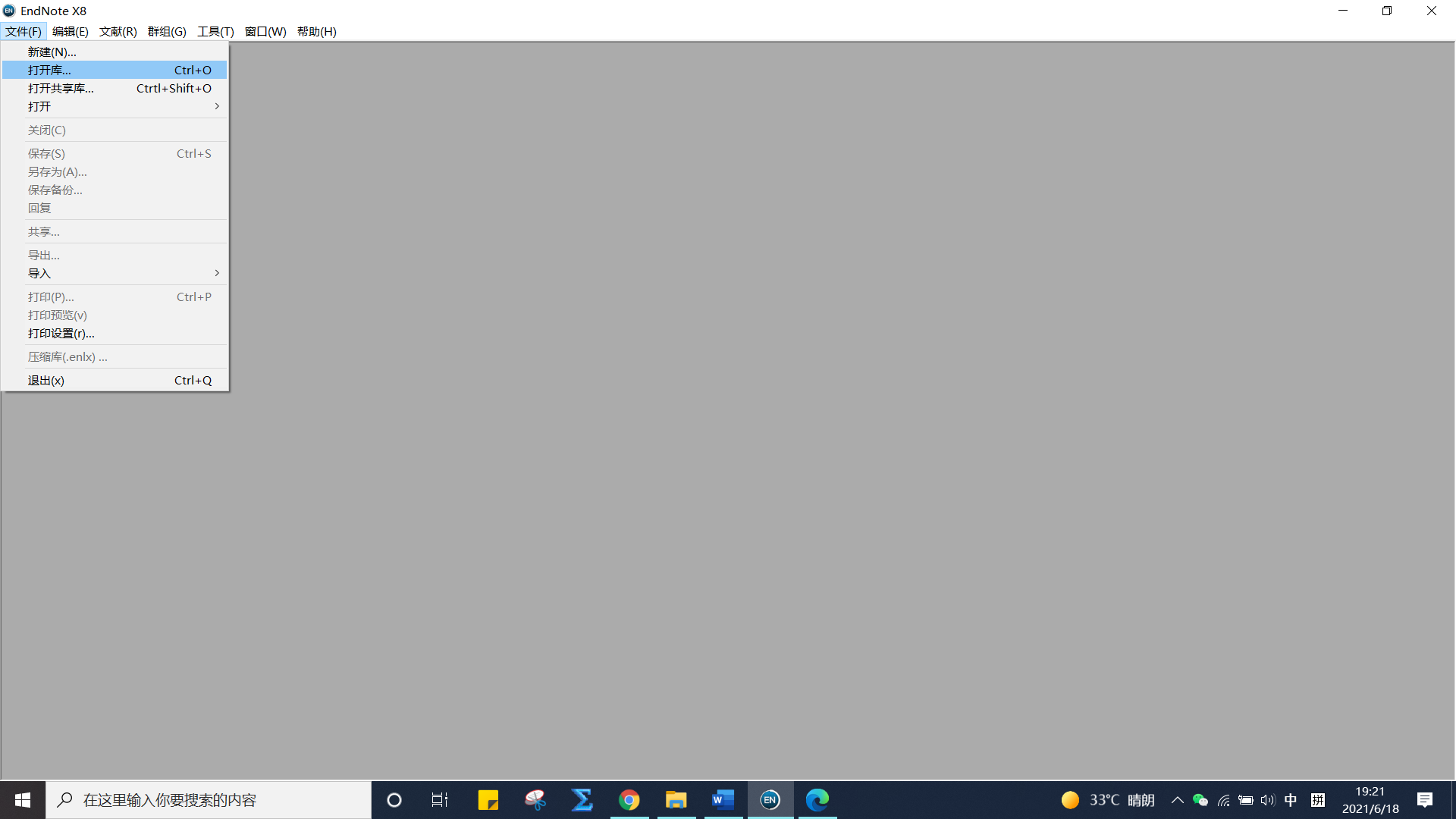The height and width of the screenshot is (819, 1456).
Task: Open the sticky notes taskbar icon
Action: pyautogui.click(x=488, y=800)
